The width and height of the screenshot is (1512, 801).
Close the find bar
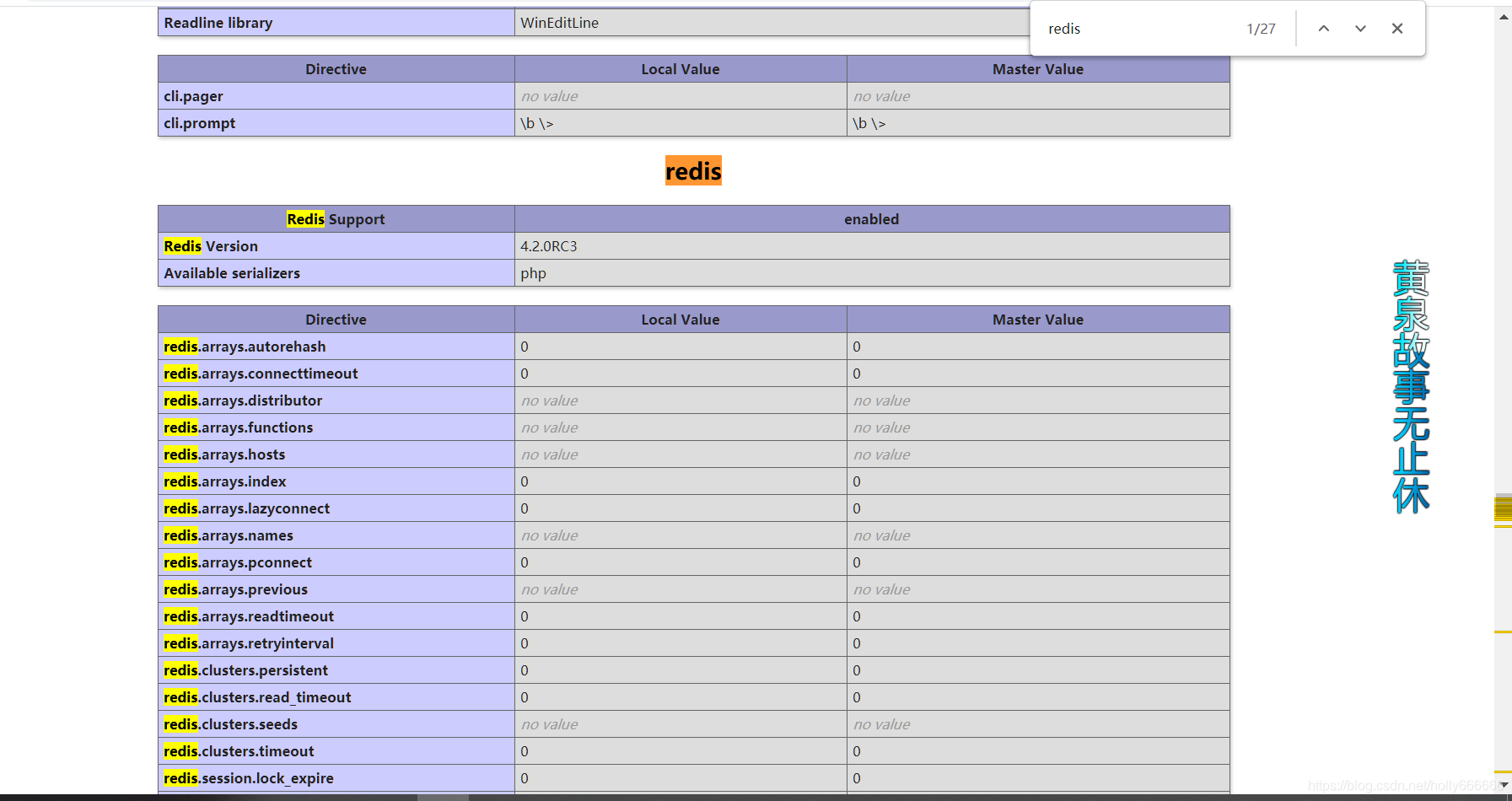coord(1397,29)
